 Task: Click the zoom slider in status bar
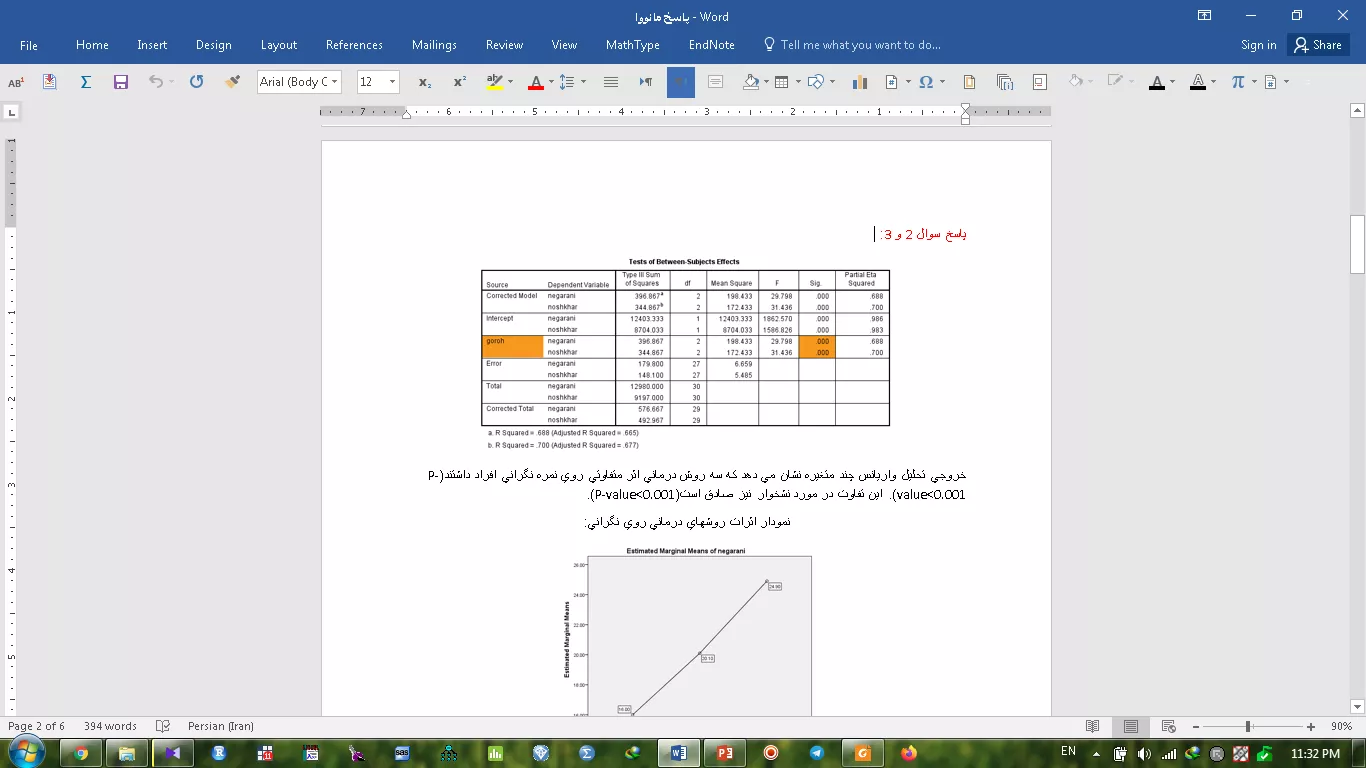pyautogui.click(x=1248, y=727)
